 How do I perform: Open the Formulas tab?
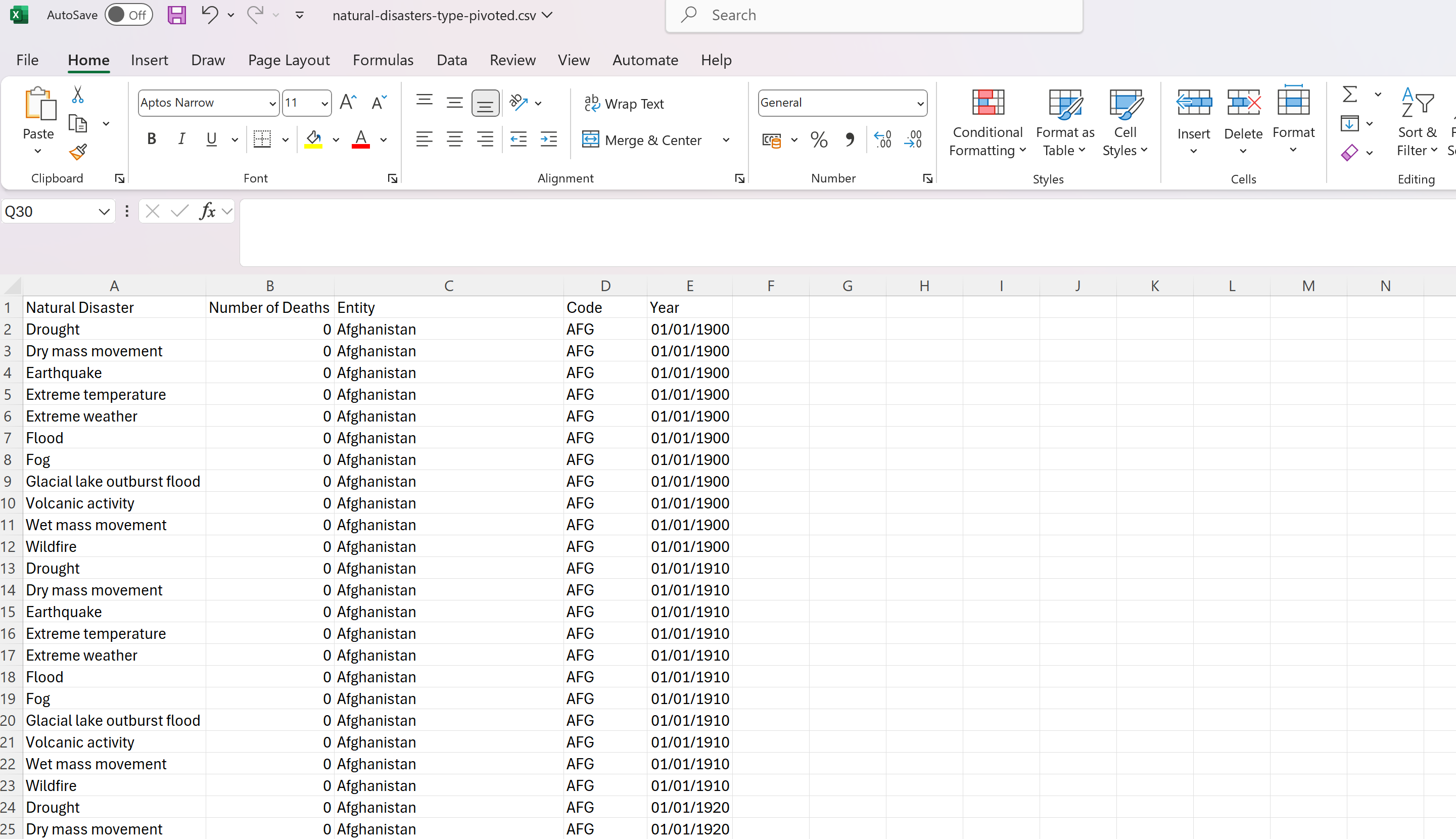pyautogui.click(x=383, y=60)
